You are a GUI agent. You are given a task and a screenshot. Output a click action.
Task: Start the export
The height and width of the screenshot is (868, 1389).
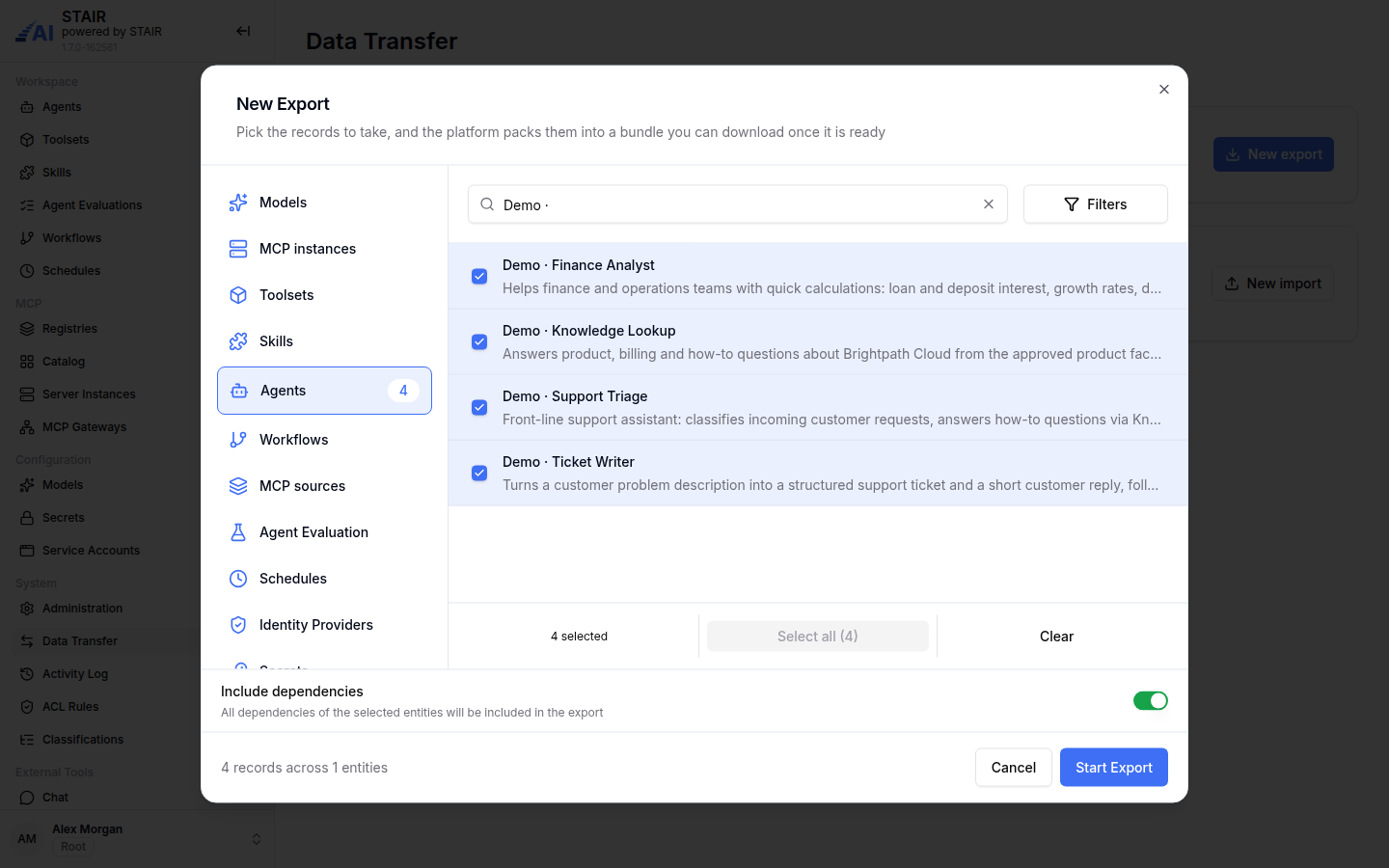[x=1114, y=768]
